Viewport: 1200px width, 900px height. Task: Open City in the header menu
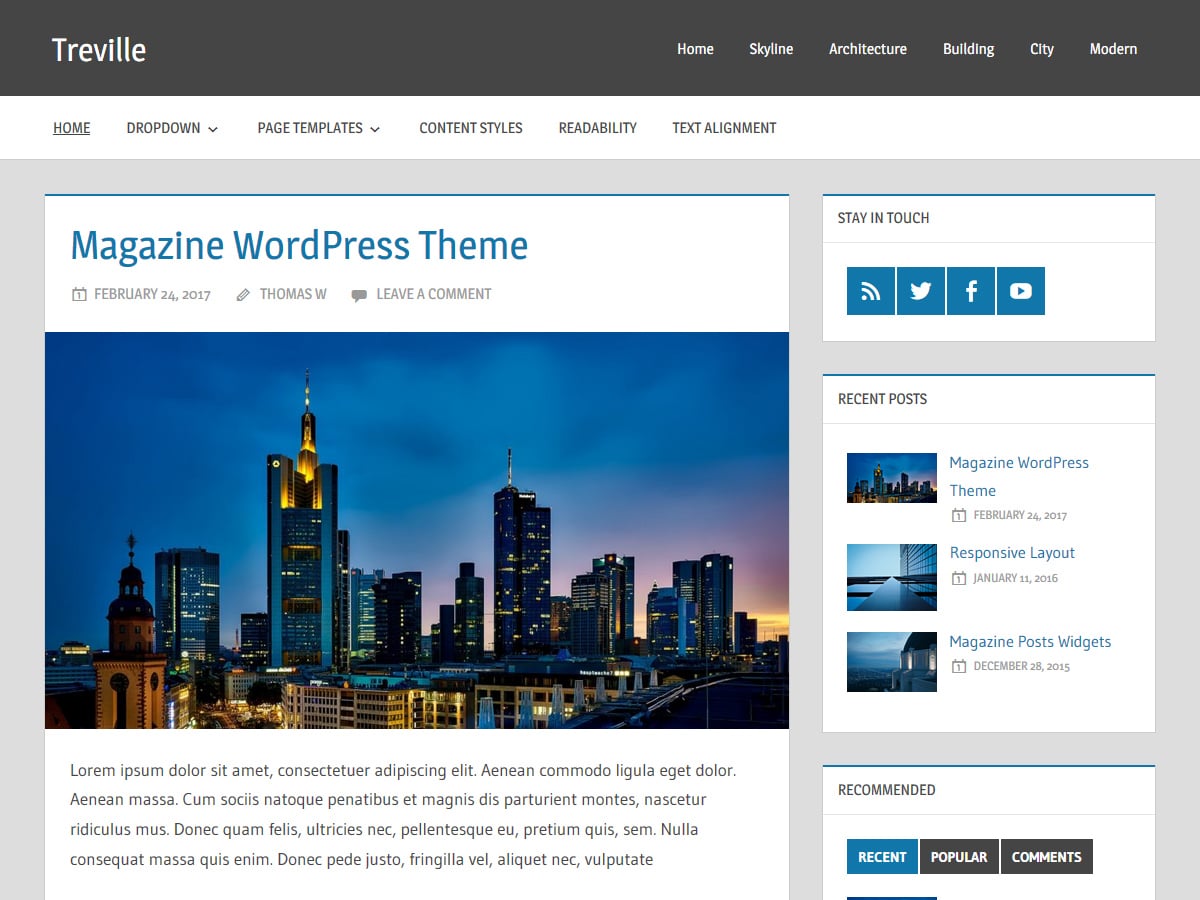1042,48
